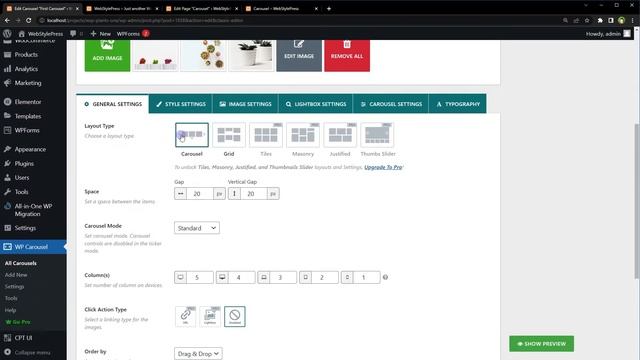This screenshot has height=360, width=640.
Task: Bookmark the page with star icon
Action: (587, 20)
